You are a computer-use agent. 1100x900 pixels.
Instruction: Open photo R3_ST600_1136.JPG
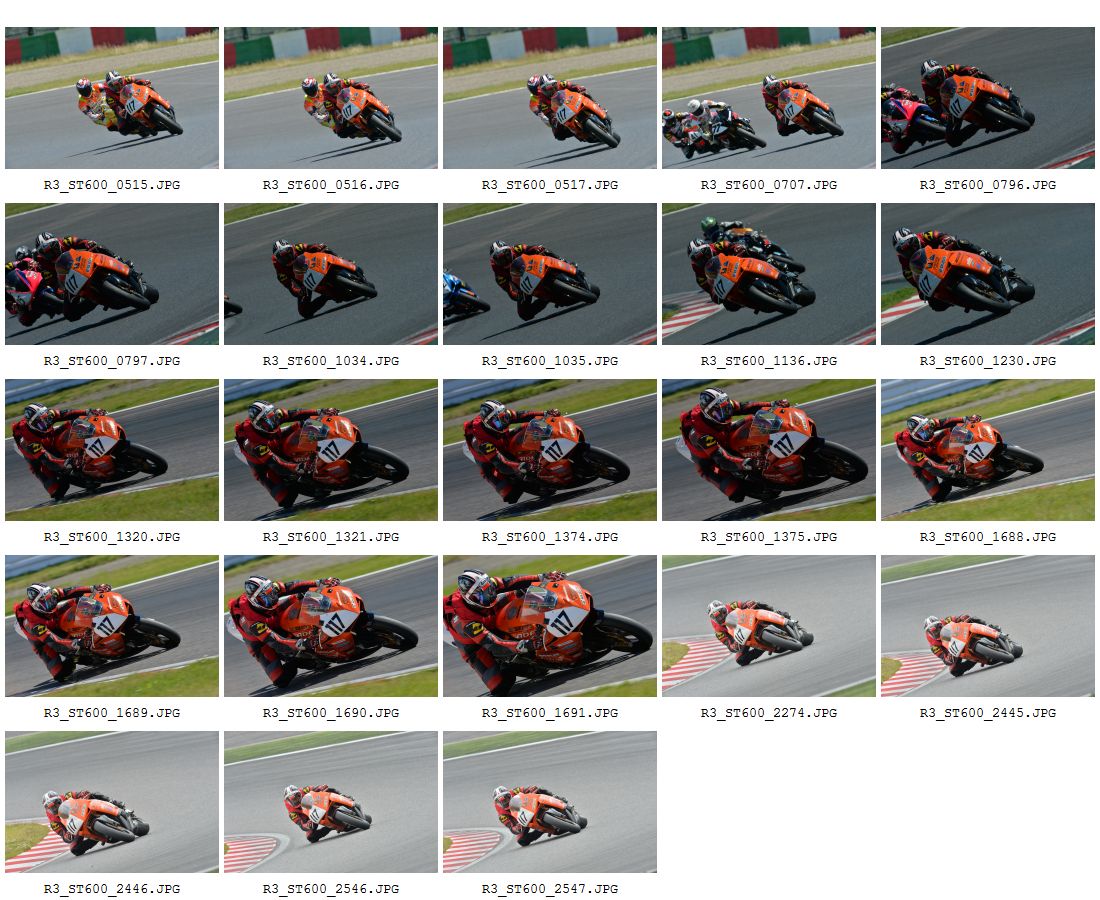click(769, 274)
